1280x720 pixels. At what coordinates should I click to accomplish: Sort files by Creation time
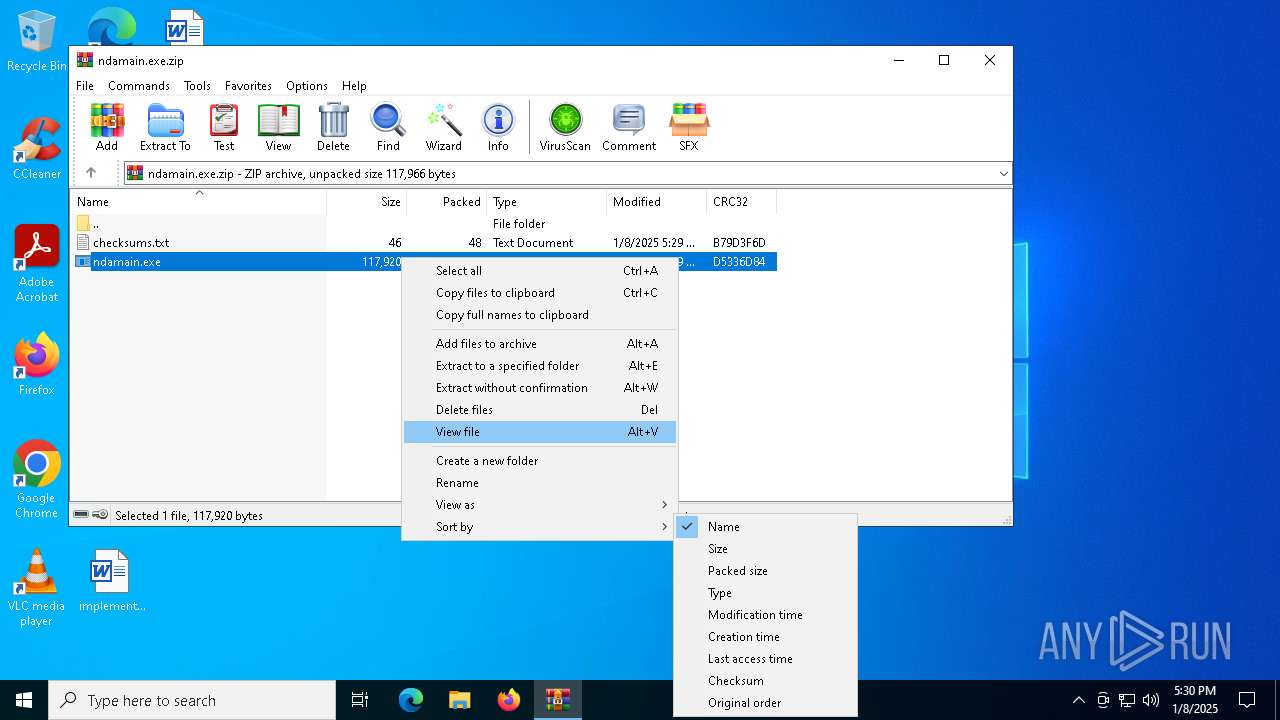point(765,637)
